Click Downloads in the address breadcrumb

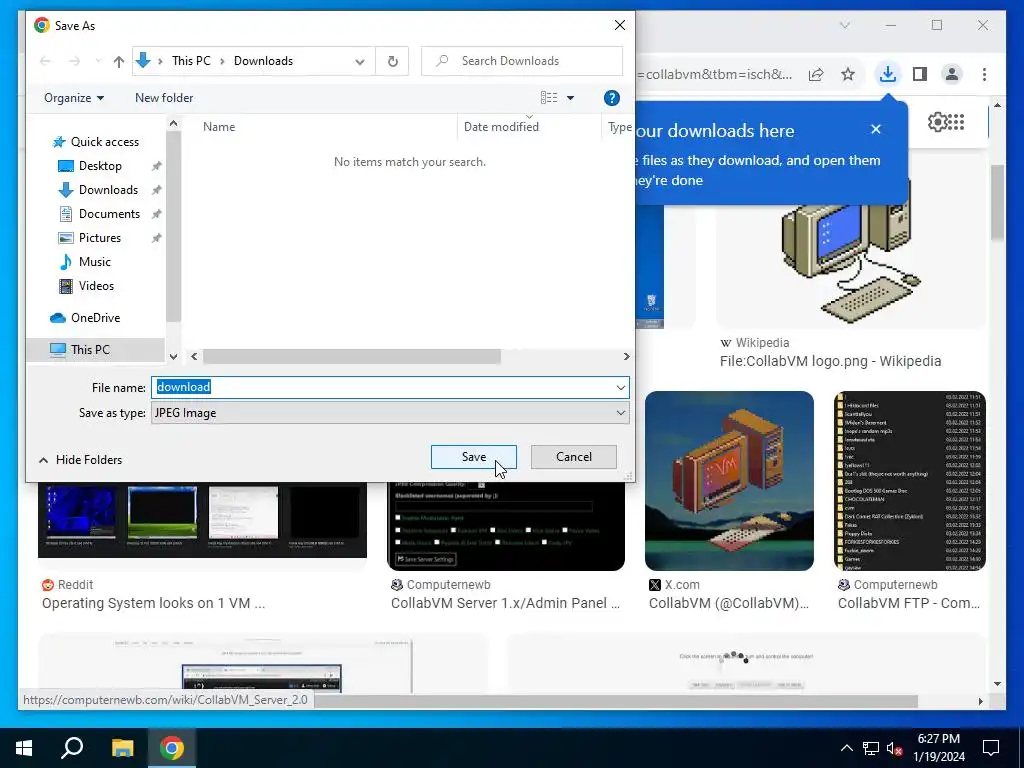click(x=263, y=61)
